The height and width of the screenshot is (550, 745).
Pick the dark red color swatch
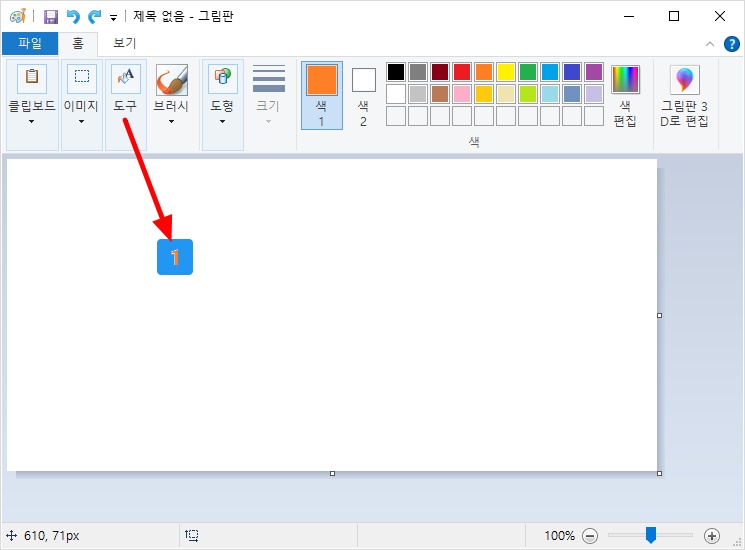tap(440, 72)
